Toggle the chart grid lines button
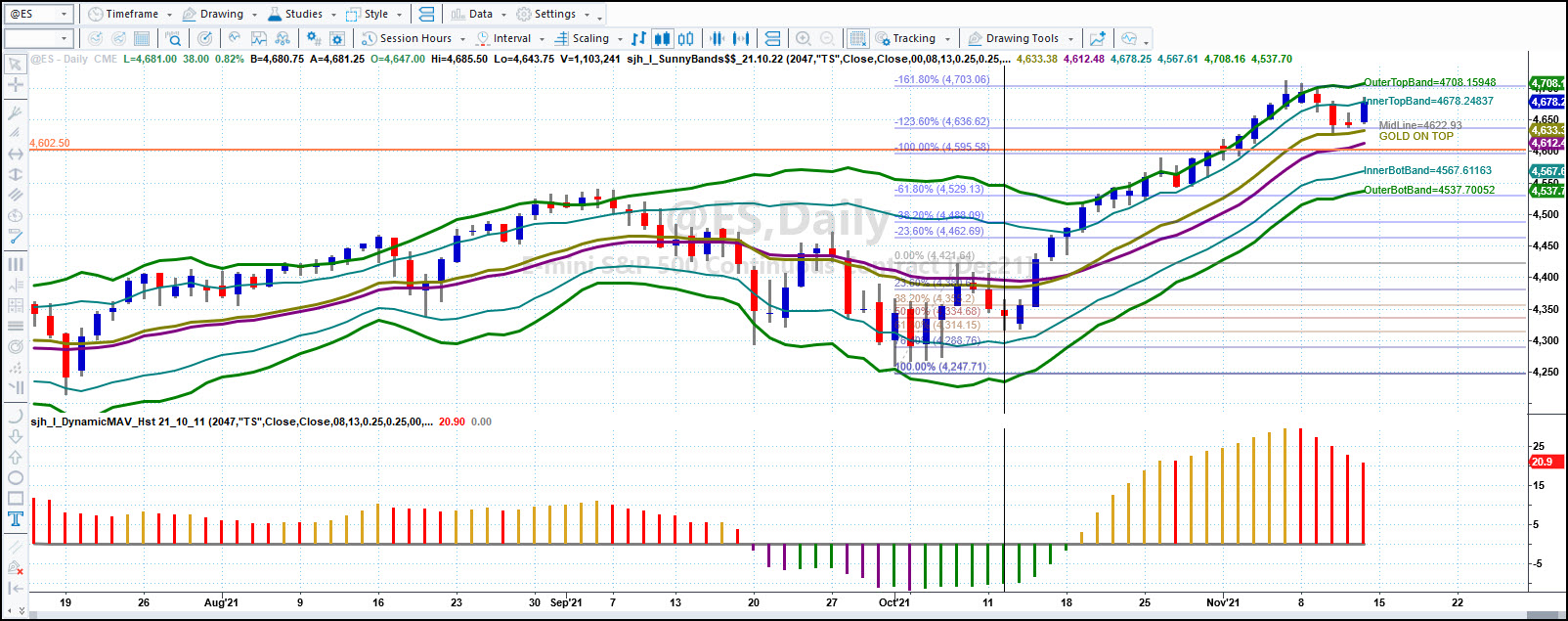This screenshot has width=1568, height=621. 857,39
